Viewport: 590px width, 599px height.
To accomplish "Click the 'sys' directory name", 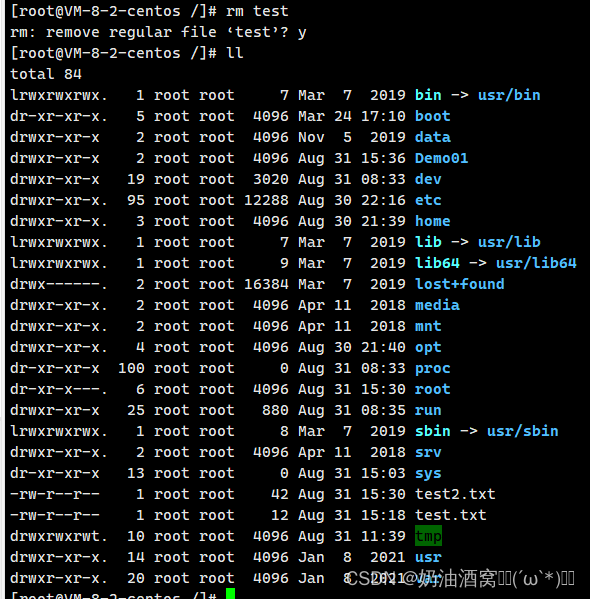I will 428,474.
